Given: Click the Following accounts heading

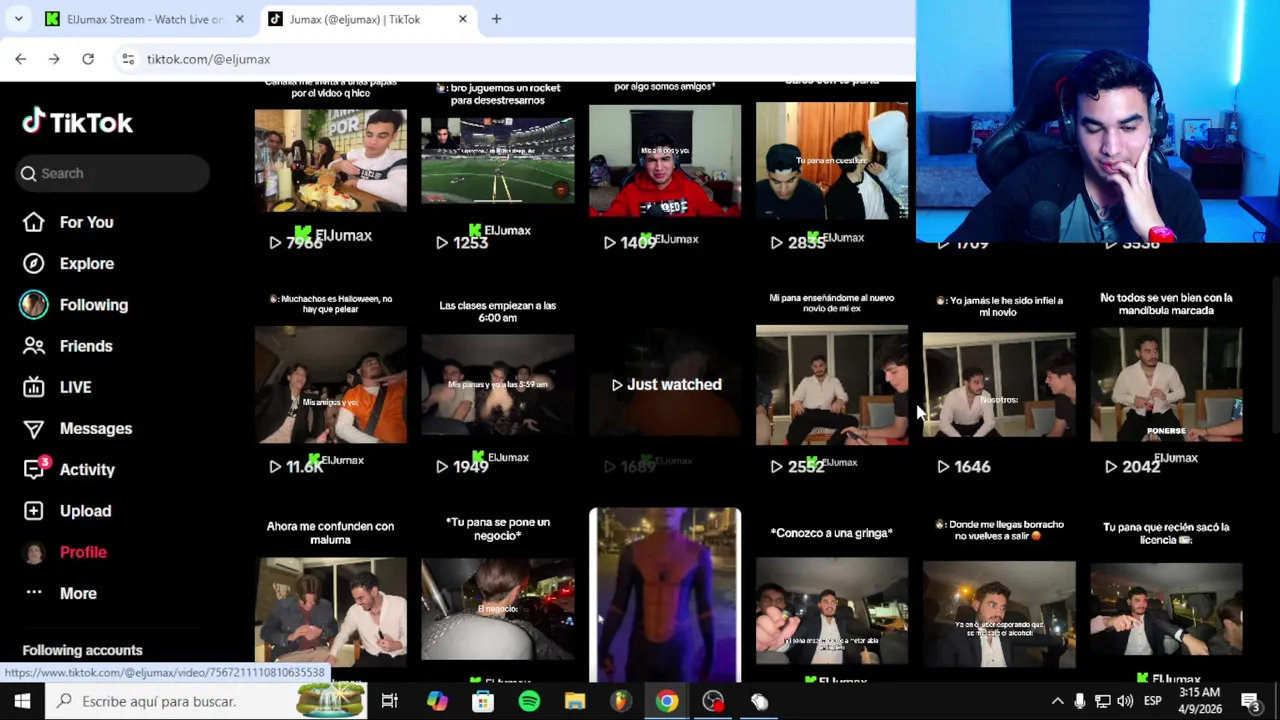Looking at the screenshot, I should pos(82,650).
